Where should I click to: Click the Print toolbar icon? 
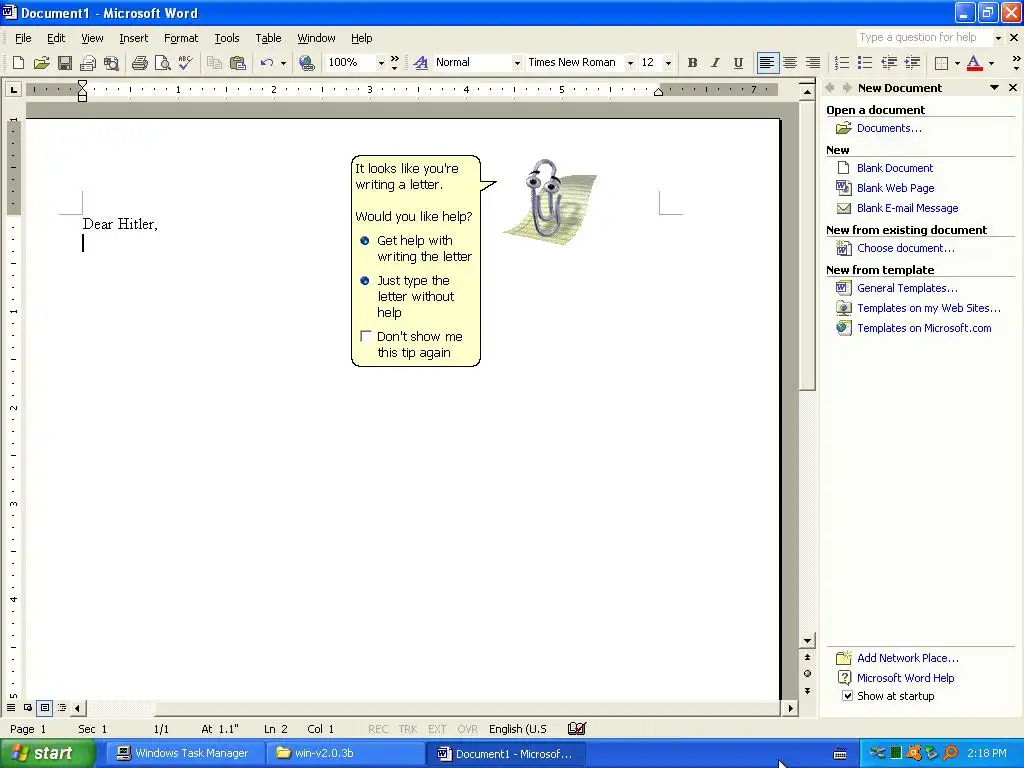click(x=139, y=63)
